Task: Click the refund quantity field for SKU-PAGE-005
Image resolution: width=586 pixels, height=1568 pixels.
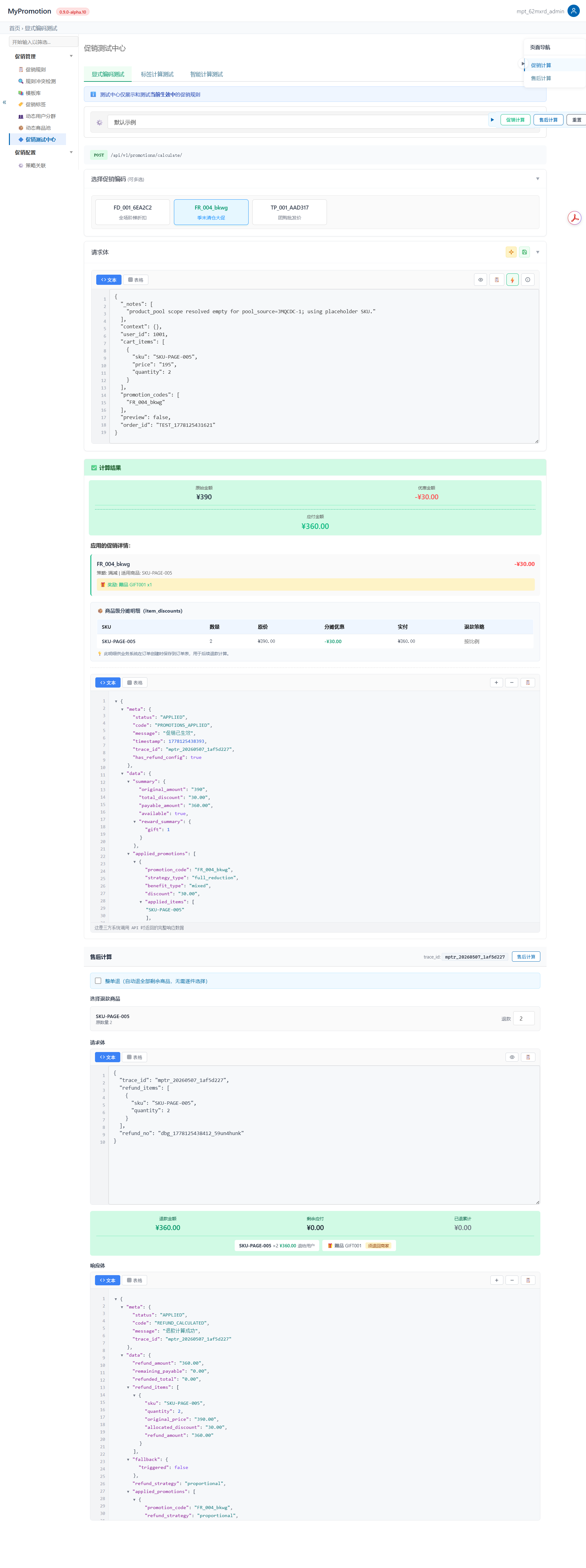Action: 524,1018
